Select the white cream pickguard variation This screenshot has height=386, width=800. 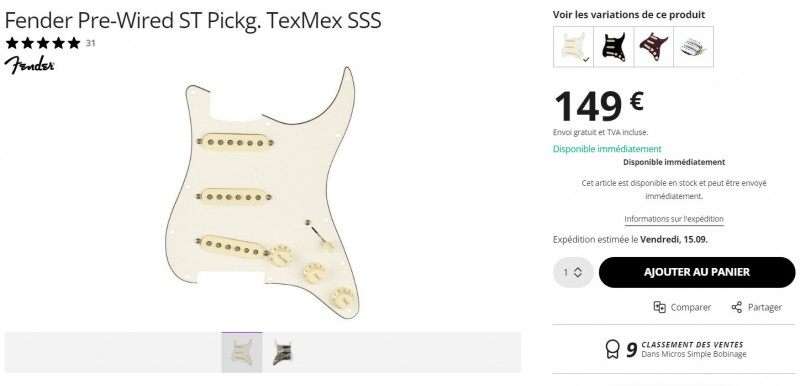573,47
